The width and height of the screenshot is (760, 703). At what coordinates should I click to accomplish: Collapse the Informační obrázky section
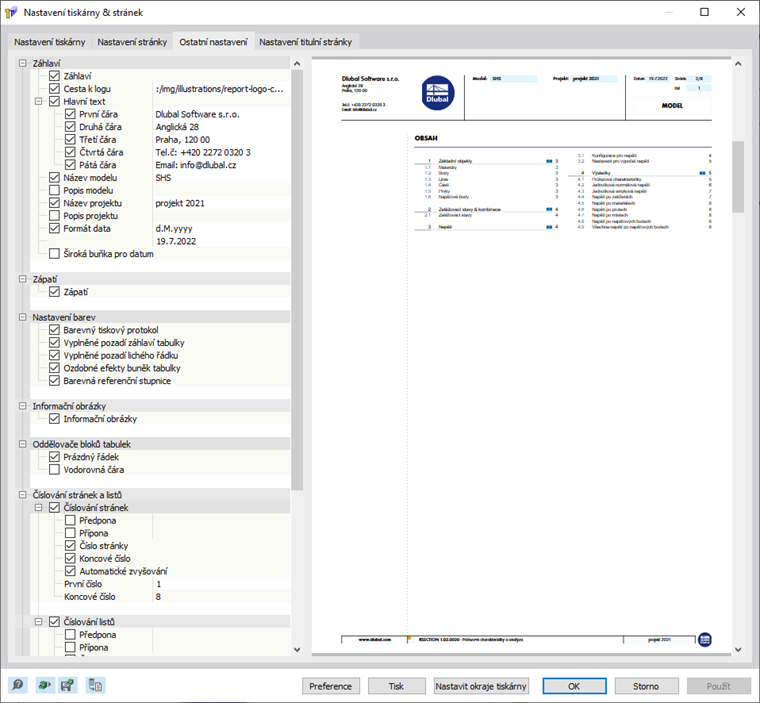click(x=22, y=406)
